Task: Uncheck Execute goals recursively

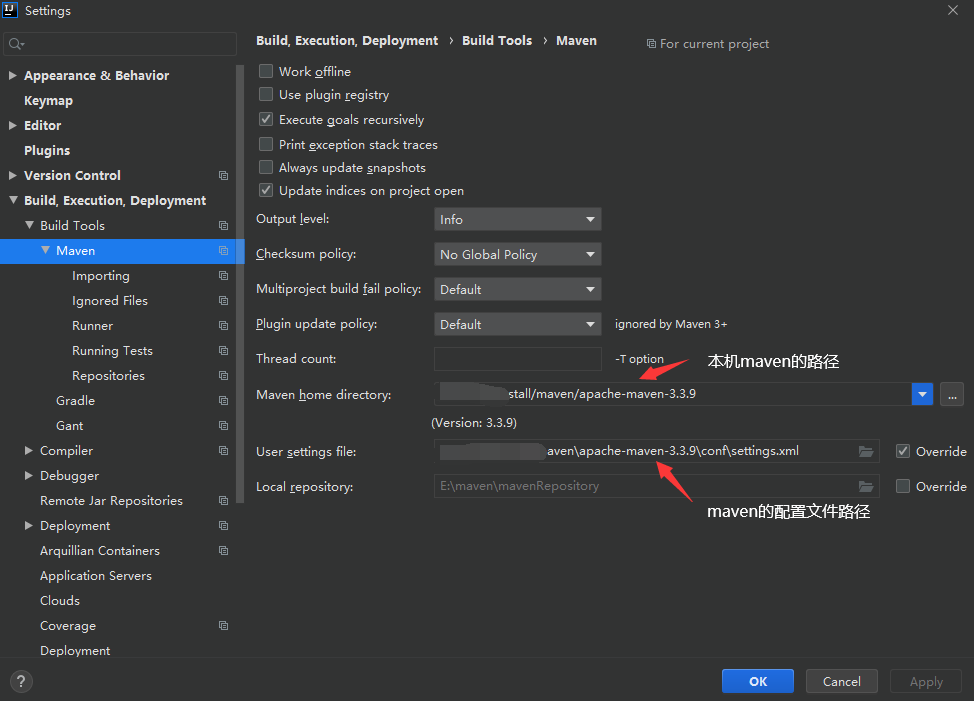Action: point(266,119)
